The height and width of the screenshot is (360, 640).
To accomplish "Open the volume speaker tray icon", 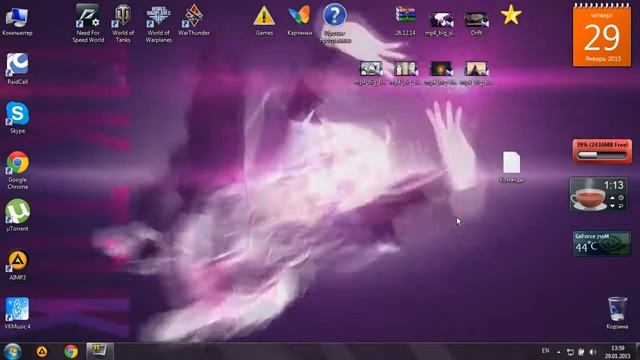I will 593,352.
